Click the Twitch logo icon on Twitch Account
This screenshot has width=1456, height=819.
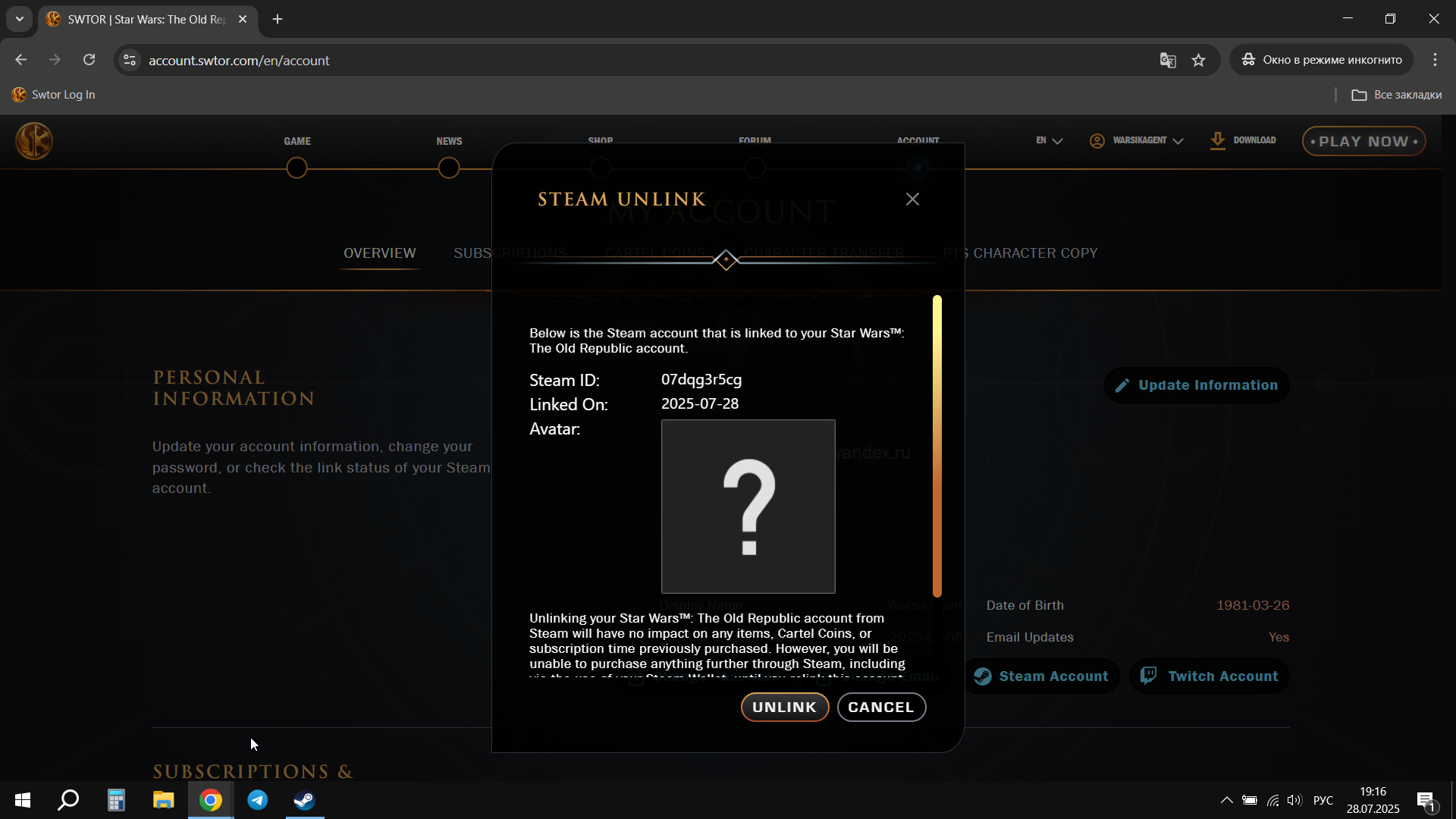pos(1148,676)
